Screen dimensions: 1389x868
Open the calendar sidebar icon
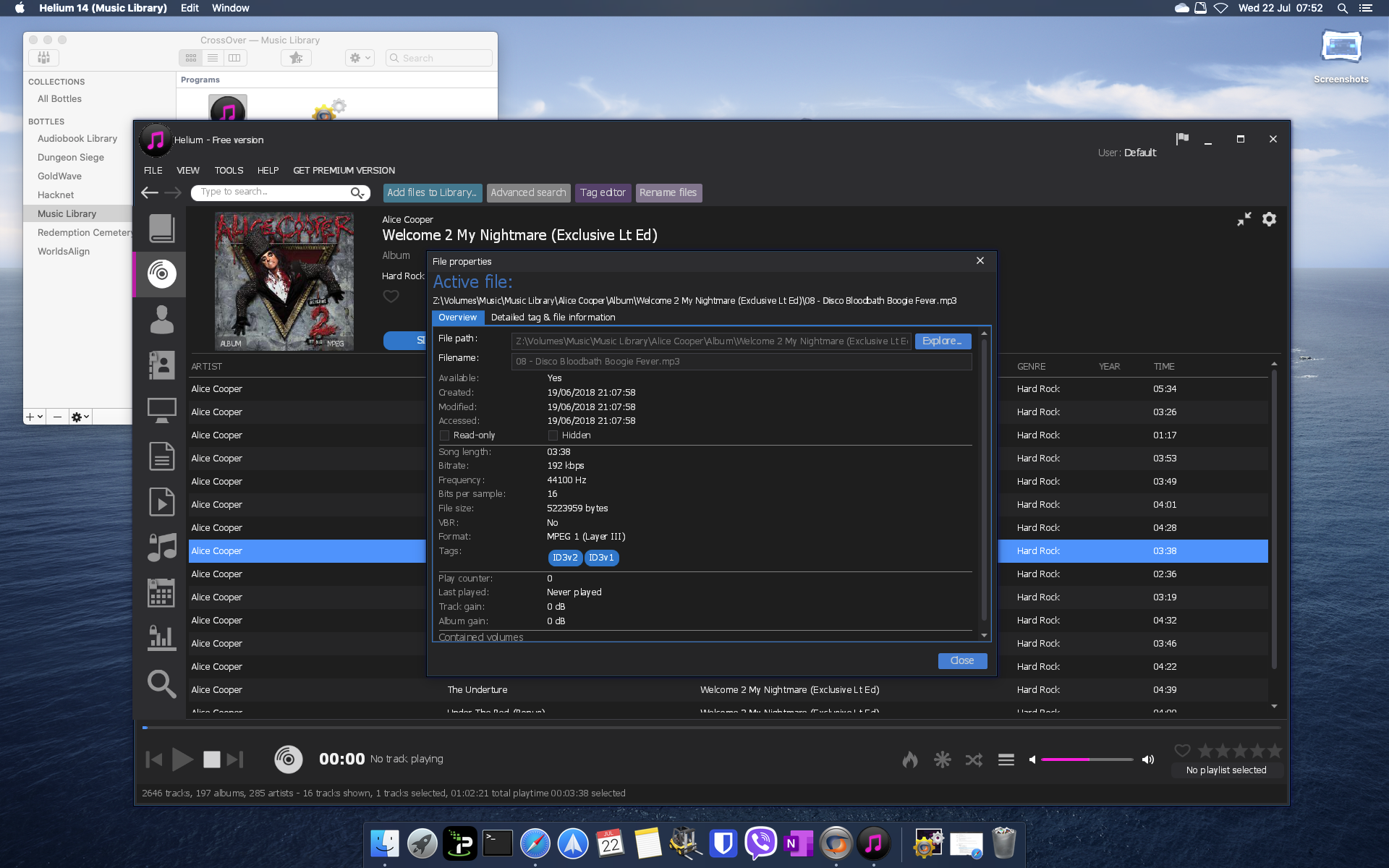click(161, 593)
